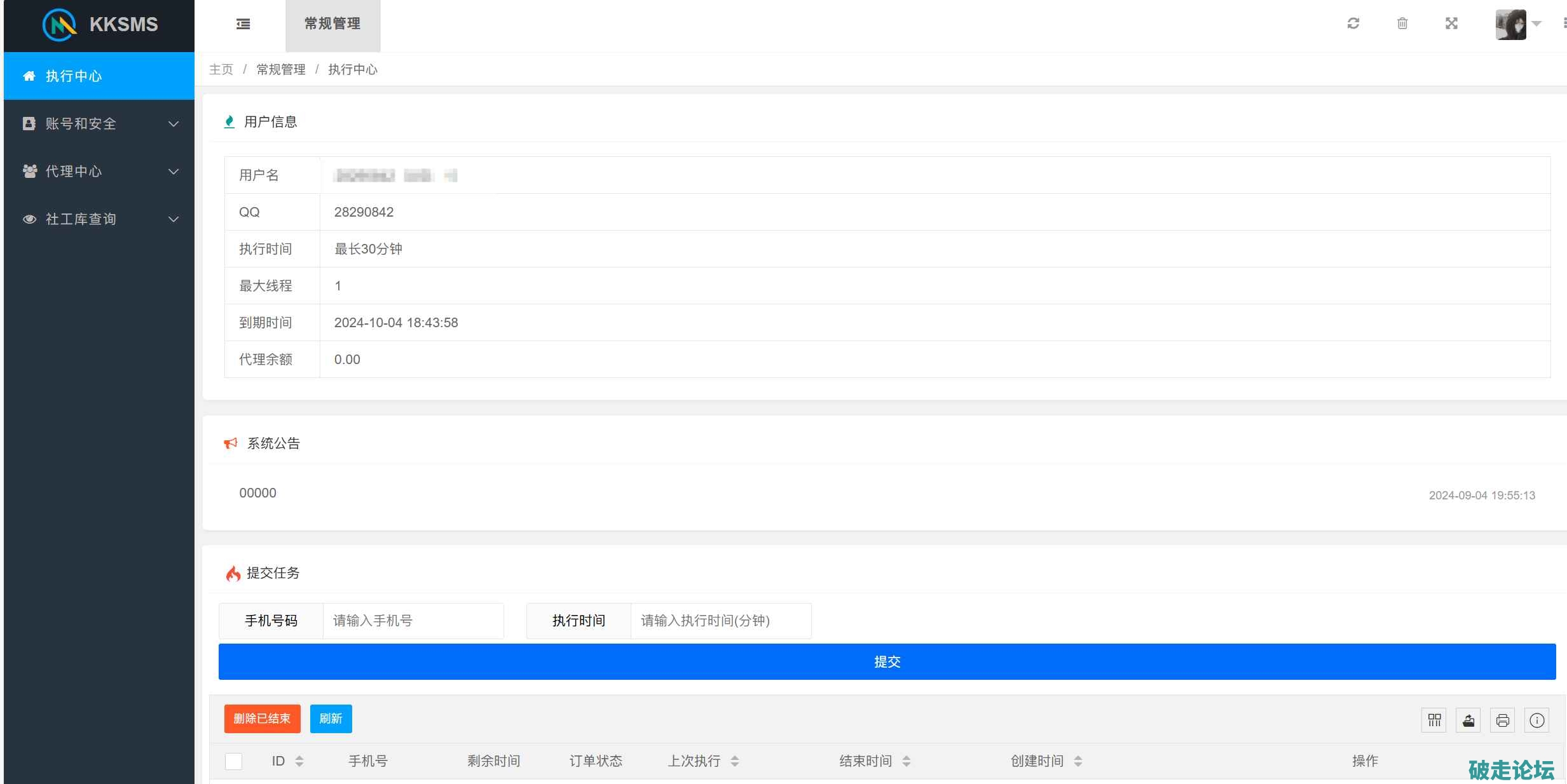1567x784 pixels.
Task: Expand 社工库查询 sidebar menu
Action: click(x=99, y=219)
